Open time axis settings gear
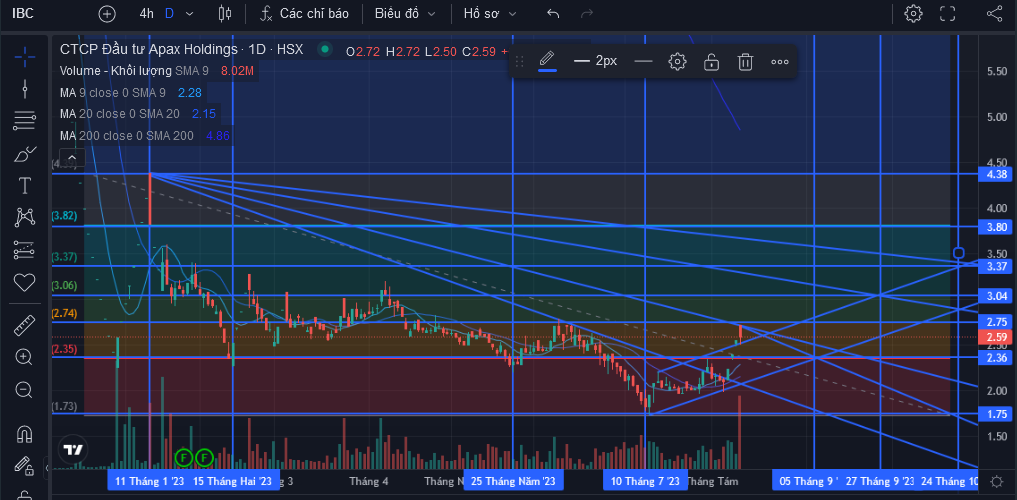 pos(997,481)
